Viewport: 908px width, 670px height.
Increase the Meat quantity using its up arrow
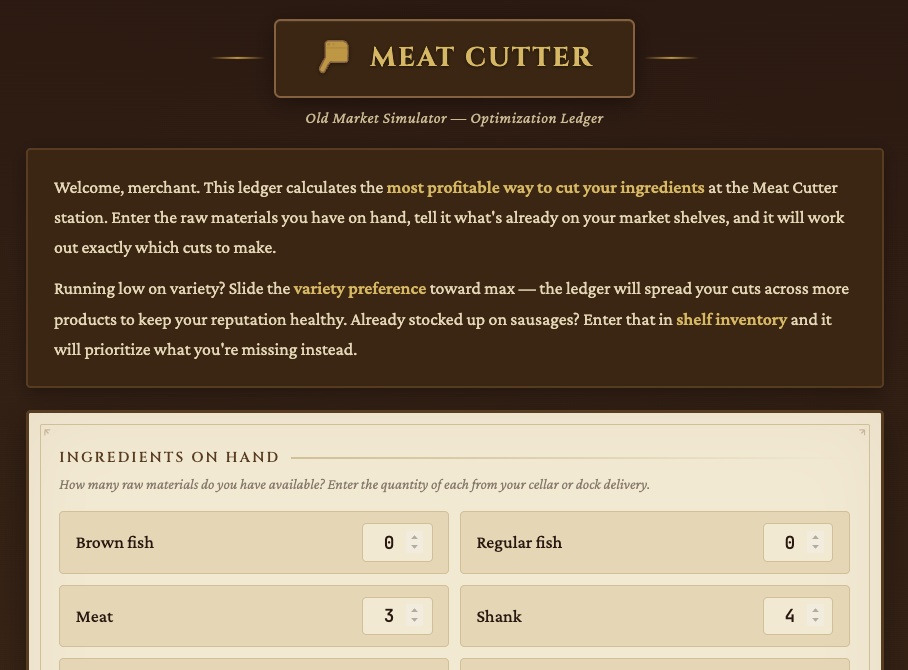413,611
